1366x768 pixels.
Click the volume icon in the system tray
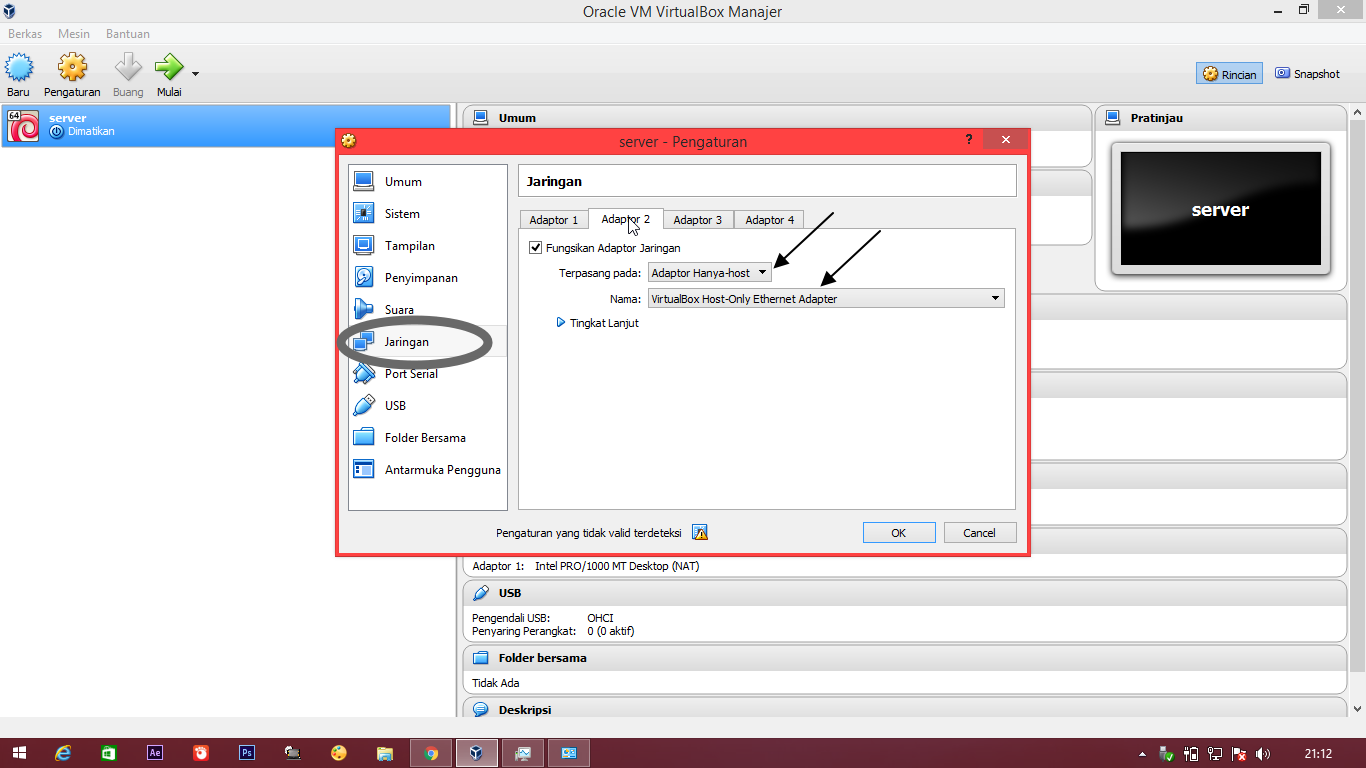pos(1263,754)
